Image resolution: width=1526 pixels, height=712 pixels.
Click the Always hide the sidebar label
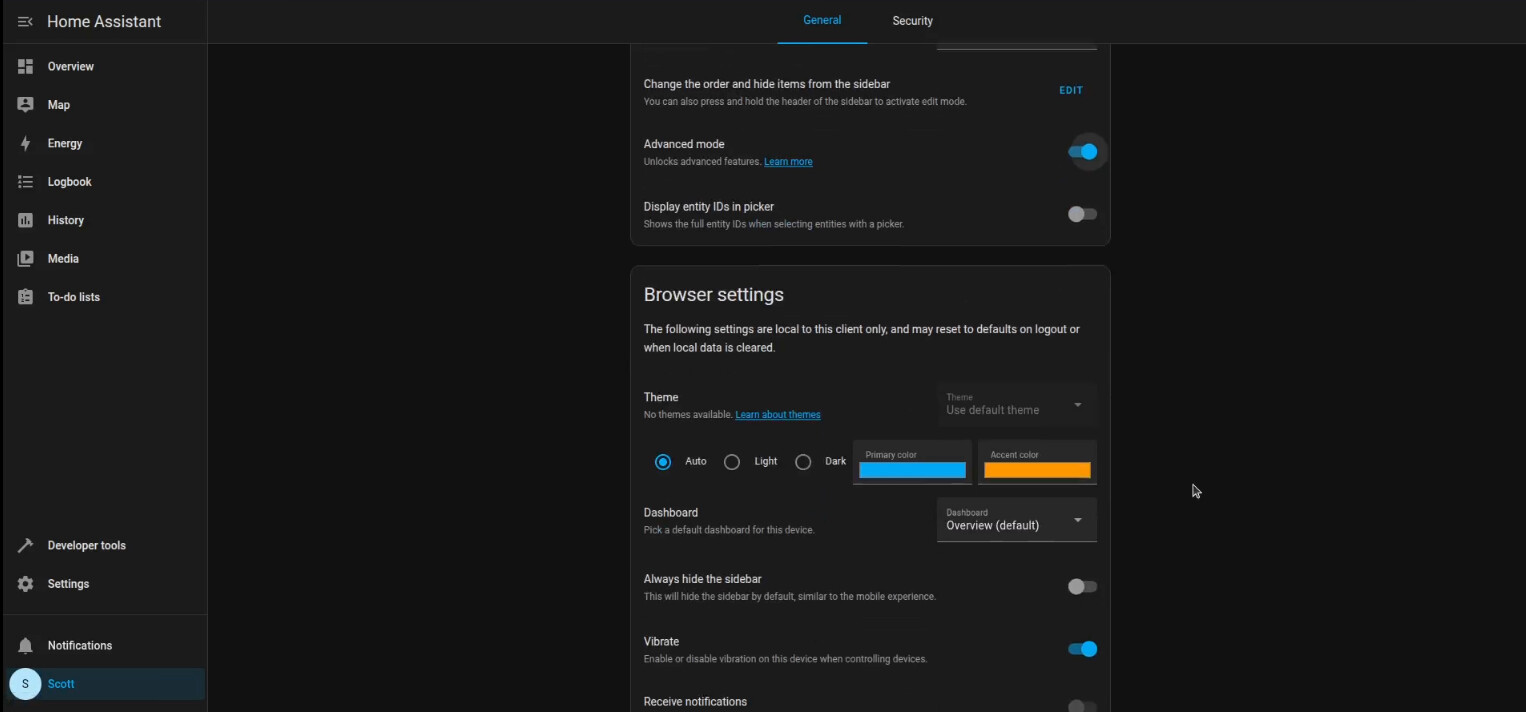(703, 579)
